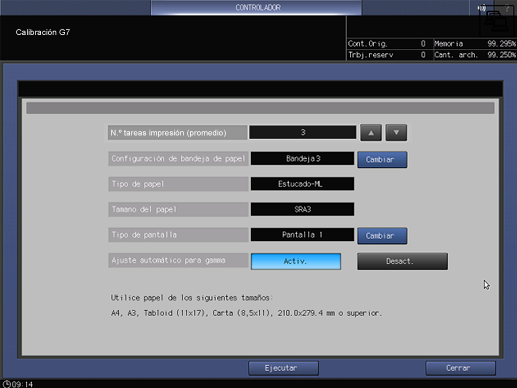Click the Cont. arch. 99.250% status entry
The width and height of the screenshot is (517, 388).
(x=475, y=55)
